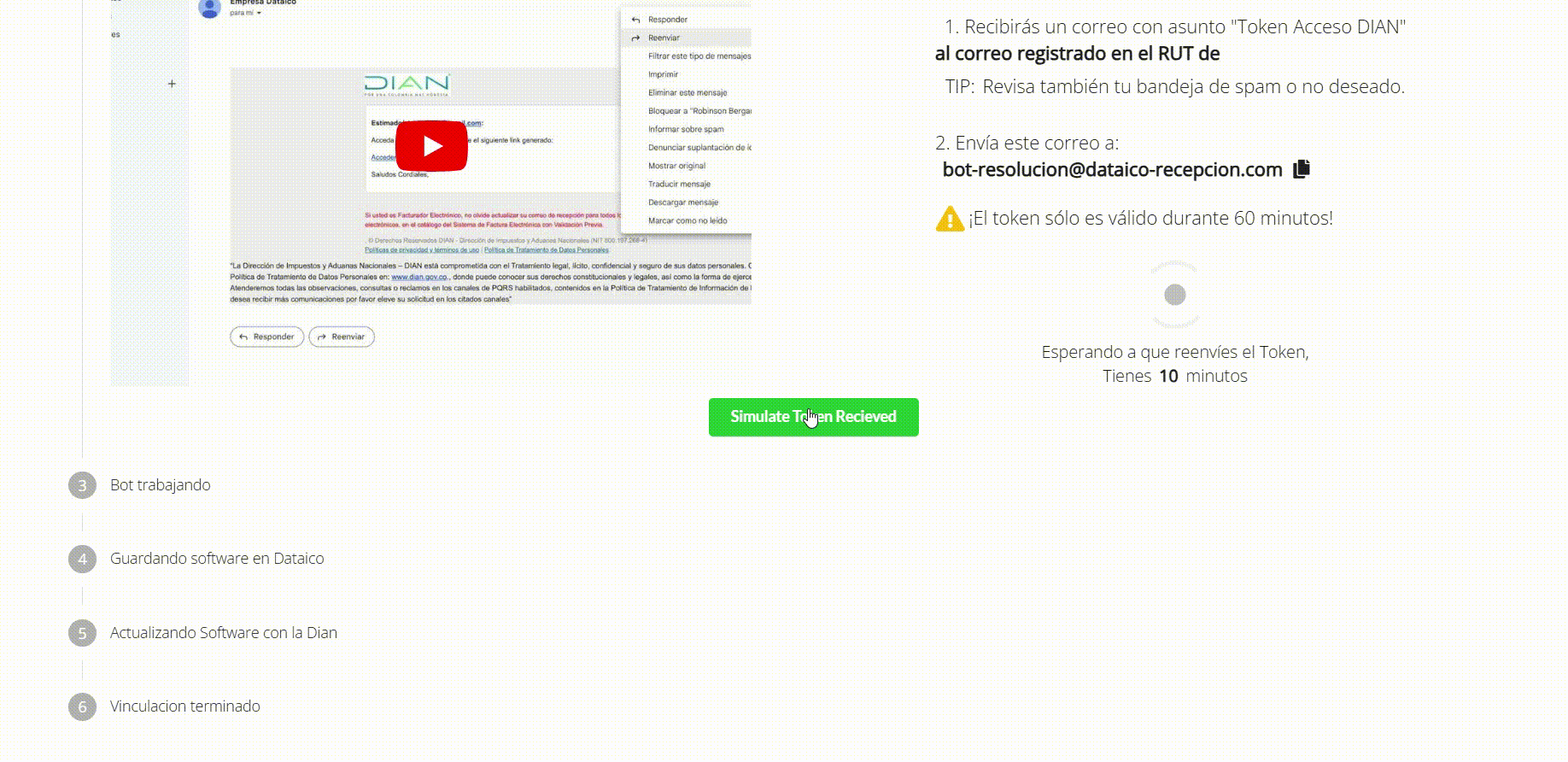The height and width of the screenshot is (762, 1568).
Task: Click the TIP spam bandeja text
Action: pyautogui.click(x=1175, y=86)
